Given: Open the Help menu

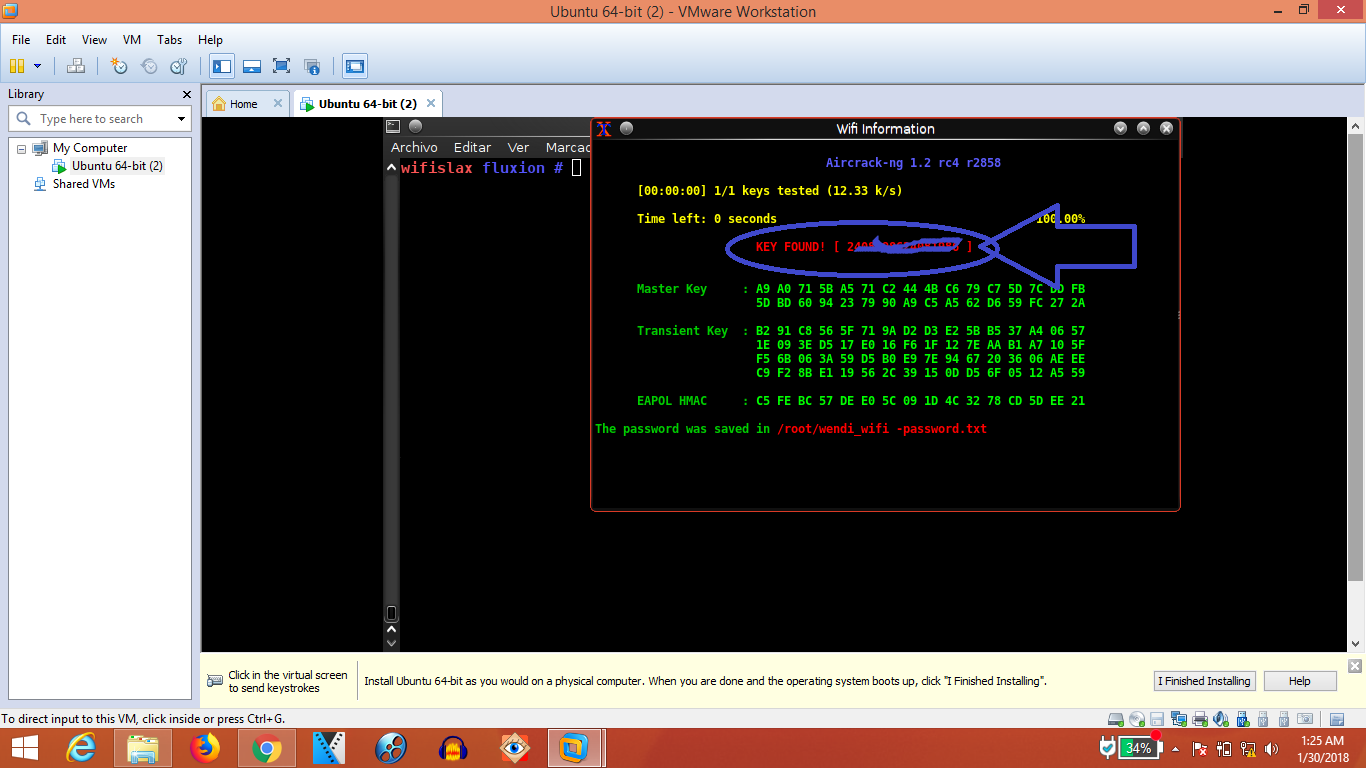Looking at the screenshot, I should pyautogui.click(x=210, y=40).
